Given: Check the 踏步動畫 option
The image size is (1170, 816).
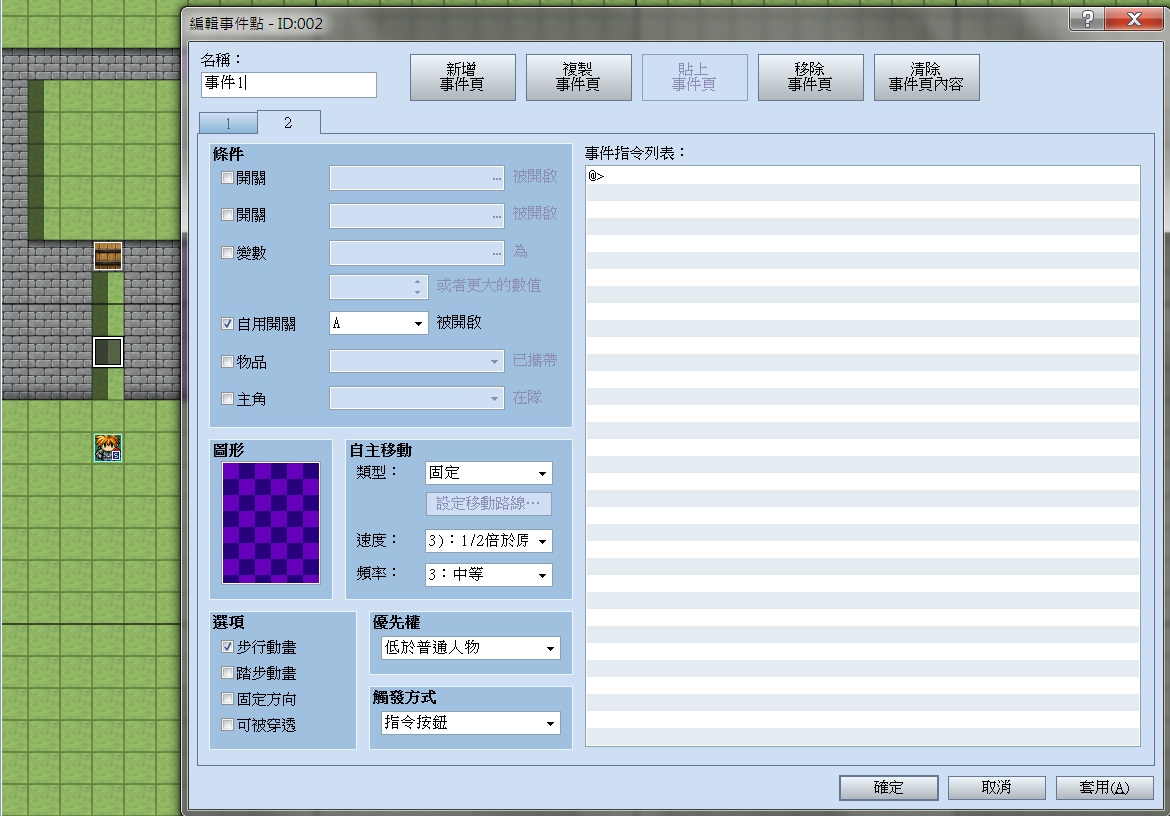Looking at the screenshot, I should click(x=228, y=673).
